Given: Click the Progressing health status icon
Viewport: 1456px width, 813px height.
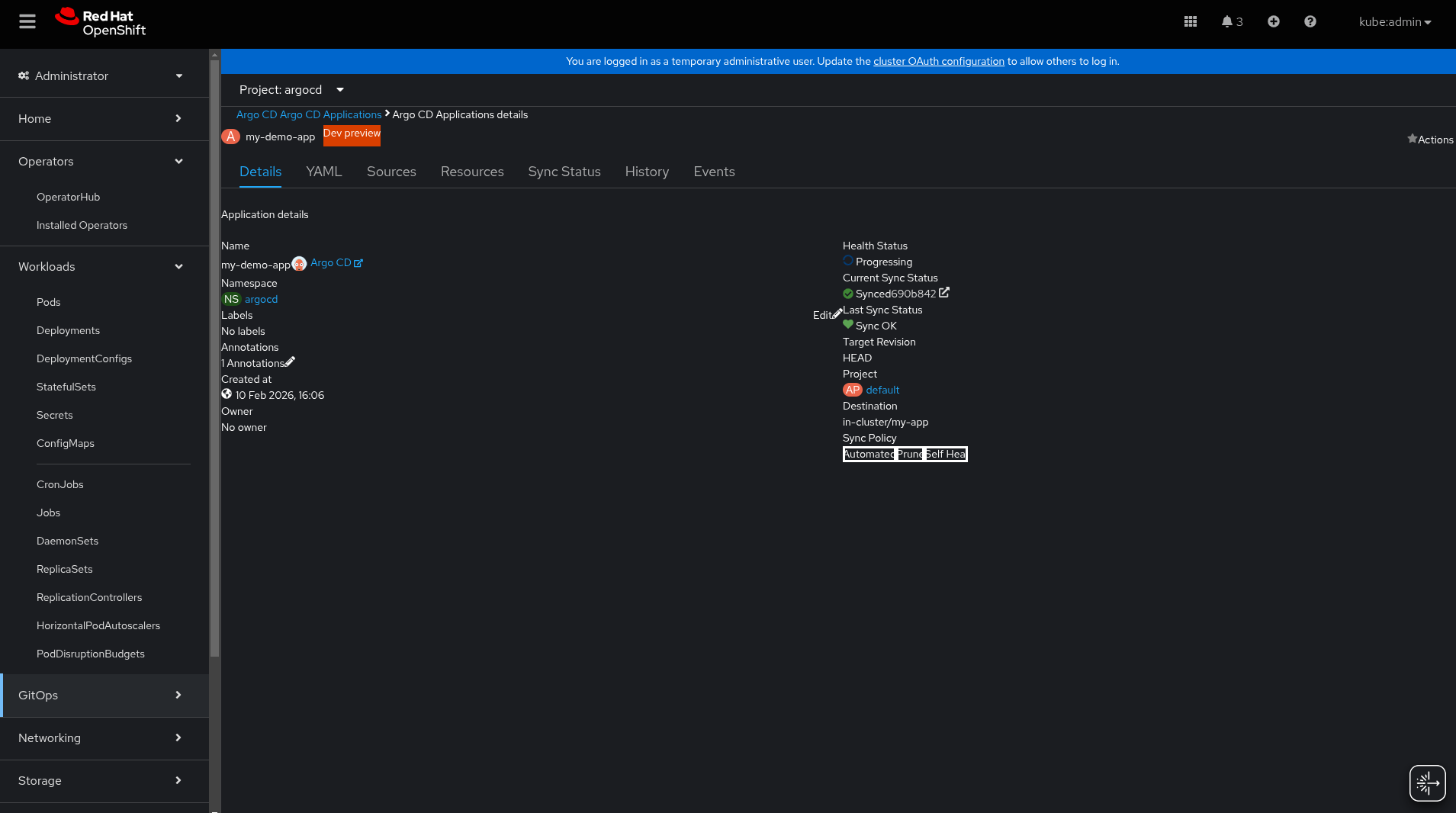Looking at the screenshot, I should point(848,261).
